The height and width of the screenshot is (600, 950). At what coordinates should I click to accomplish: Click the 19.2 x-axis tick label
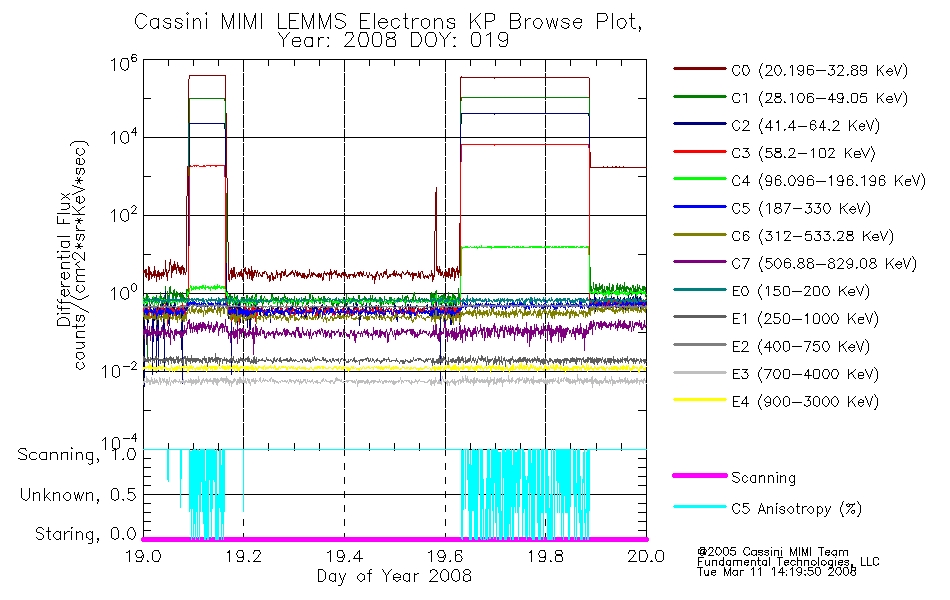(244, 556)
